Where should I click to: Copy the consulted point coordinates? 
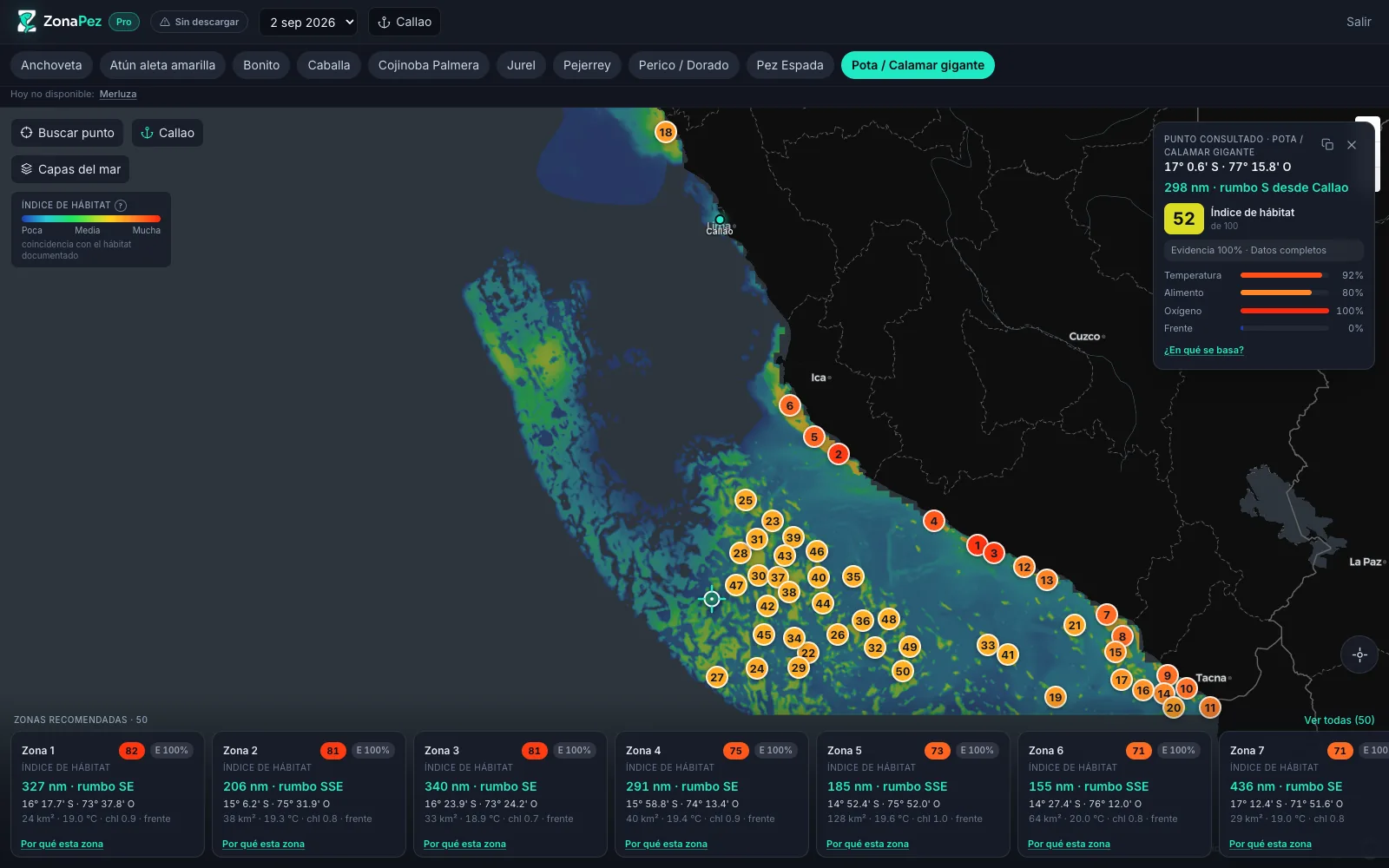[1327, 145]
